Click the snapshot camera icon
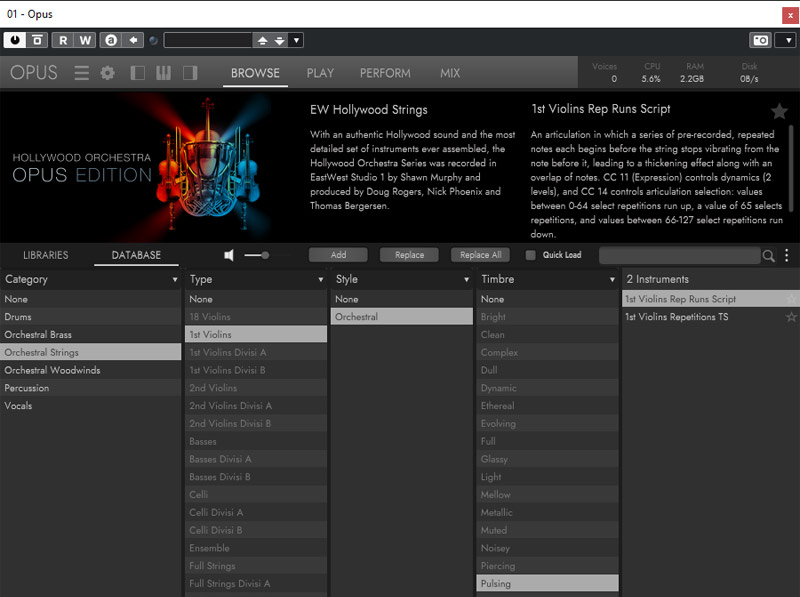This screenshot has height=597, width=800. pyautogui.click(x=761, y=40)
